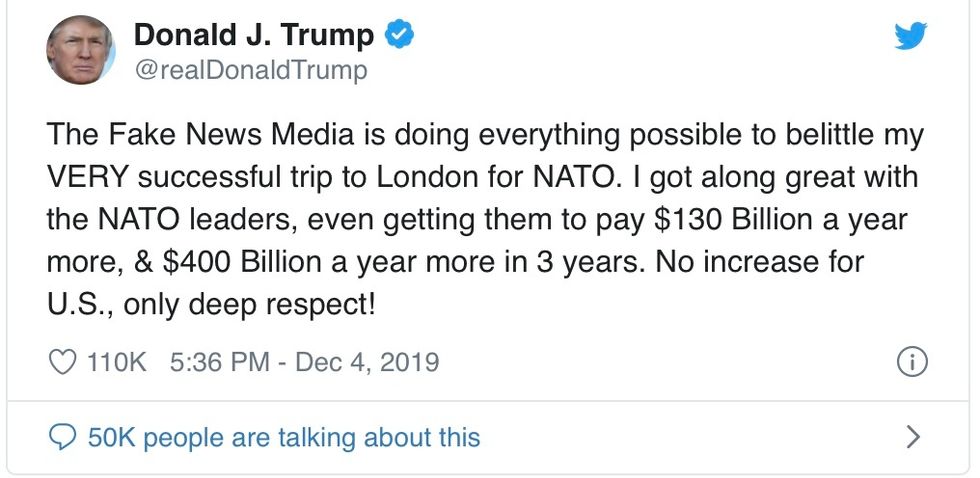Like the tweet with the heart icon
This screenshot has height=478, width=980.
pyautogui.click(x=62, y=361)
